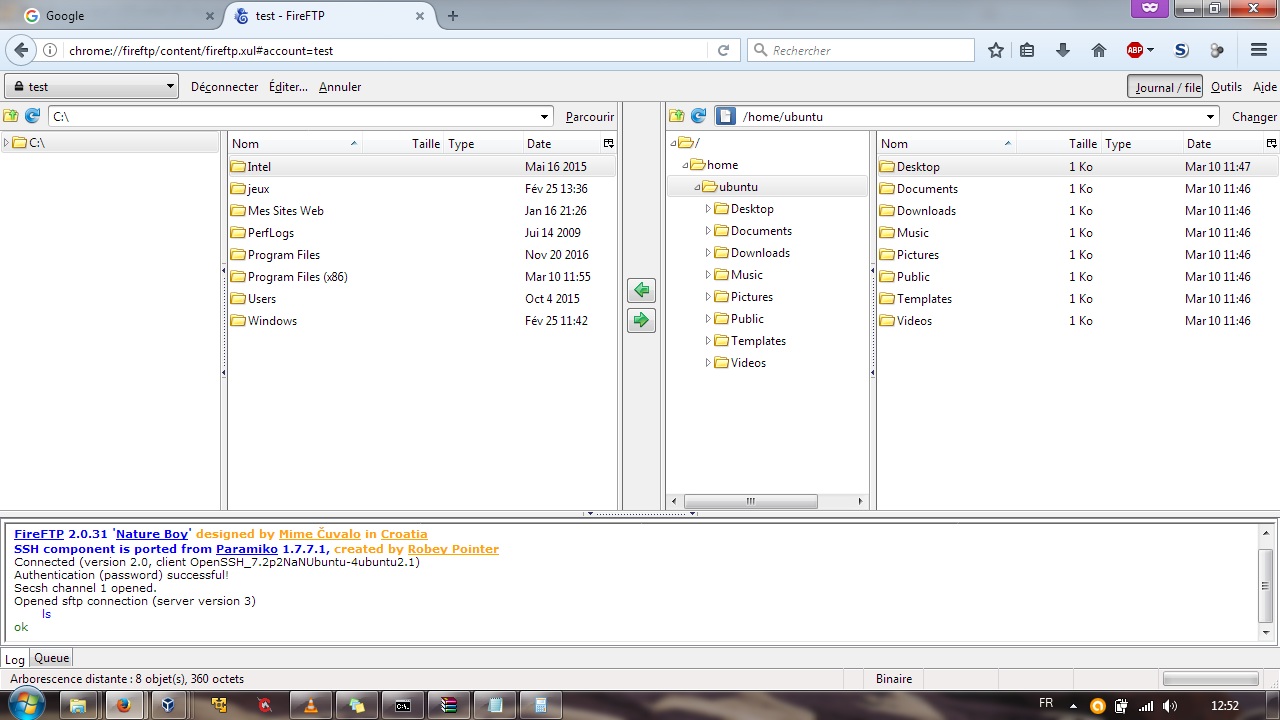Open the Firefox hamburger menu
This screenshot has height=720, width=1280.
click(1259, 50)
